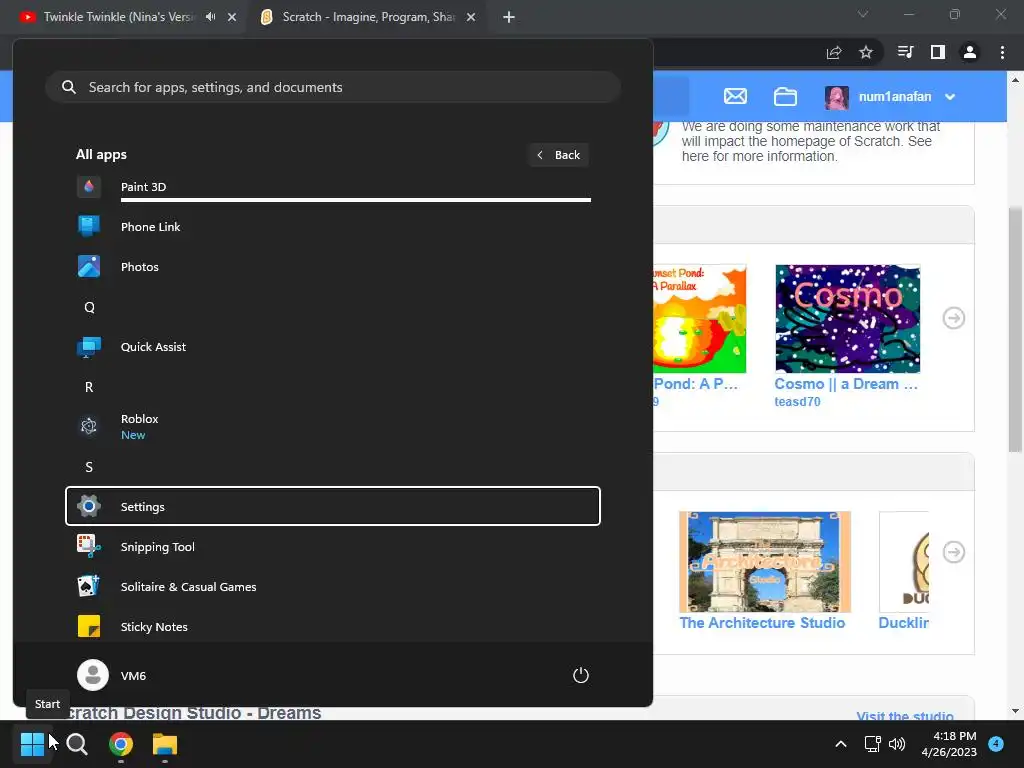1024x768 pixels.
Task: Open Scratch My Stuff folder icon
Action: click(x=785, y=97)
